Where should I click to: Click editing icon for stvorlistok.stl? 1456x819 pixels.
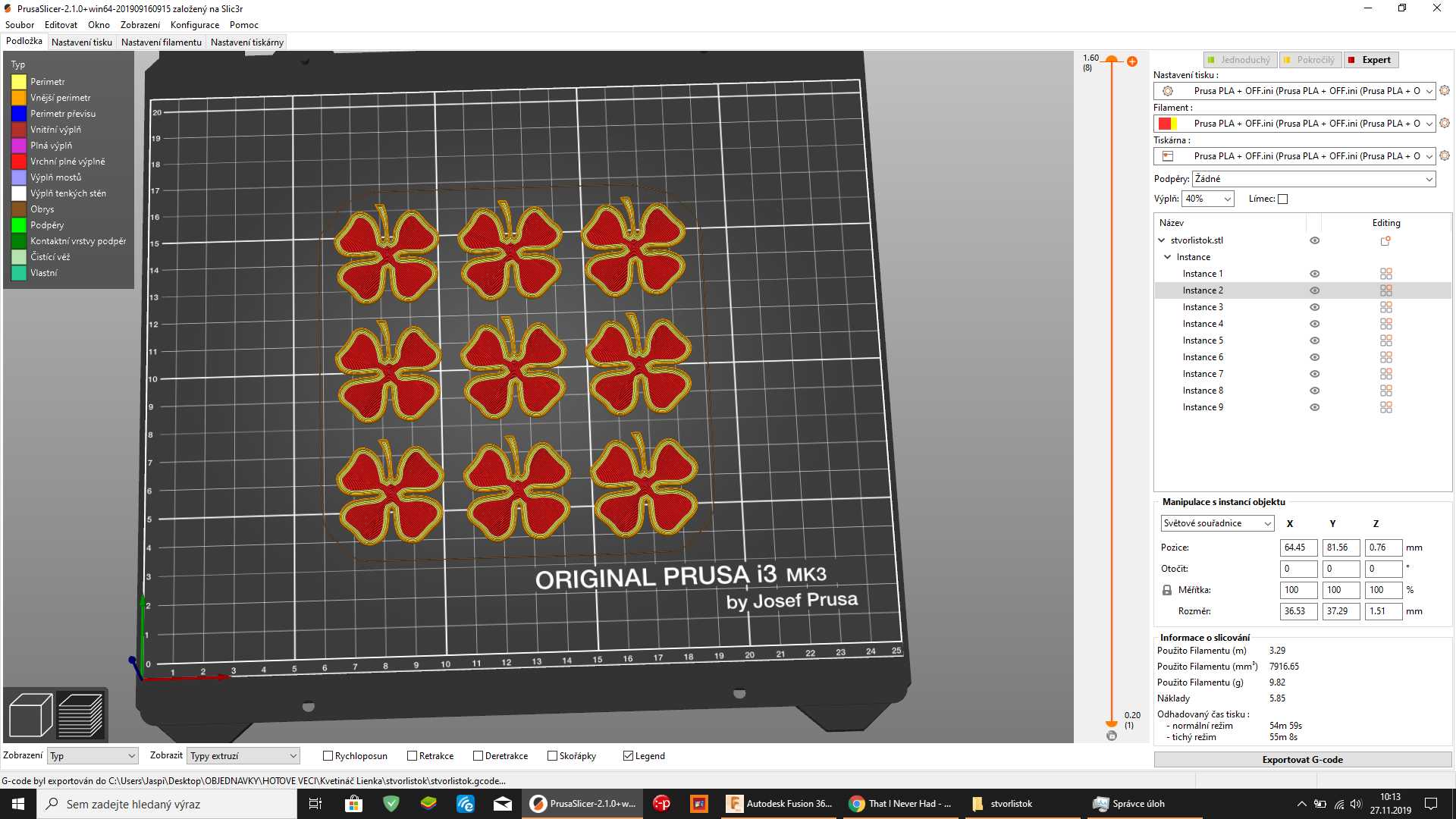point(1385,240)
